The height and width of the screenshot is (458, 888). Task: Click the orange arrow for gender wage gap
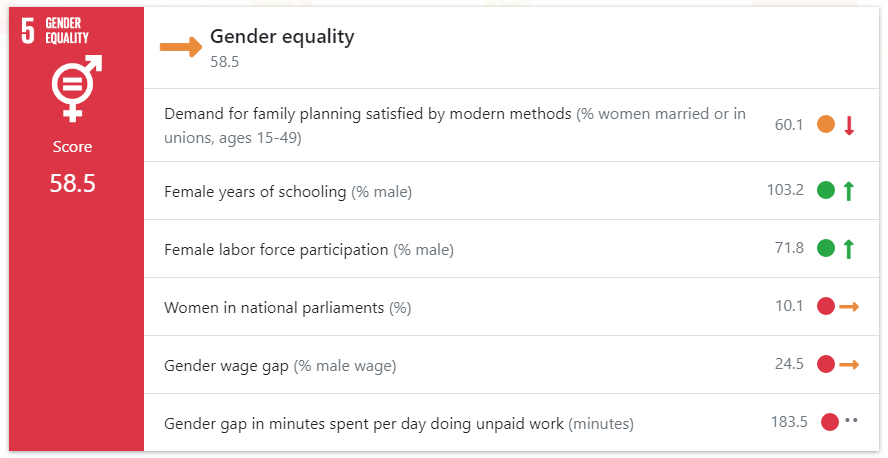(849, 365)
